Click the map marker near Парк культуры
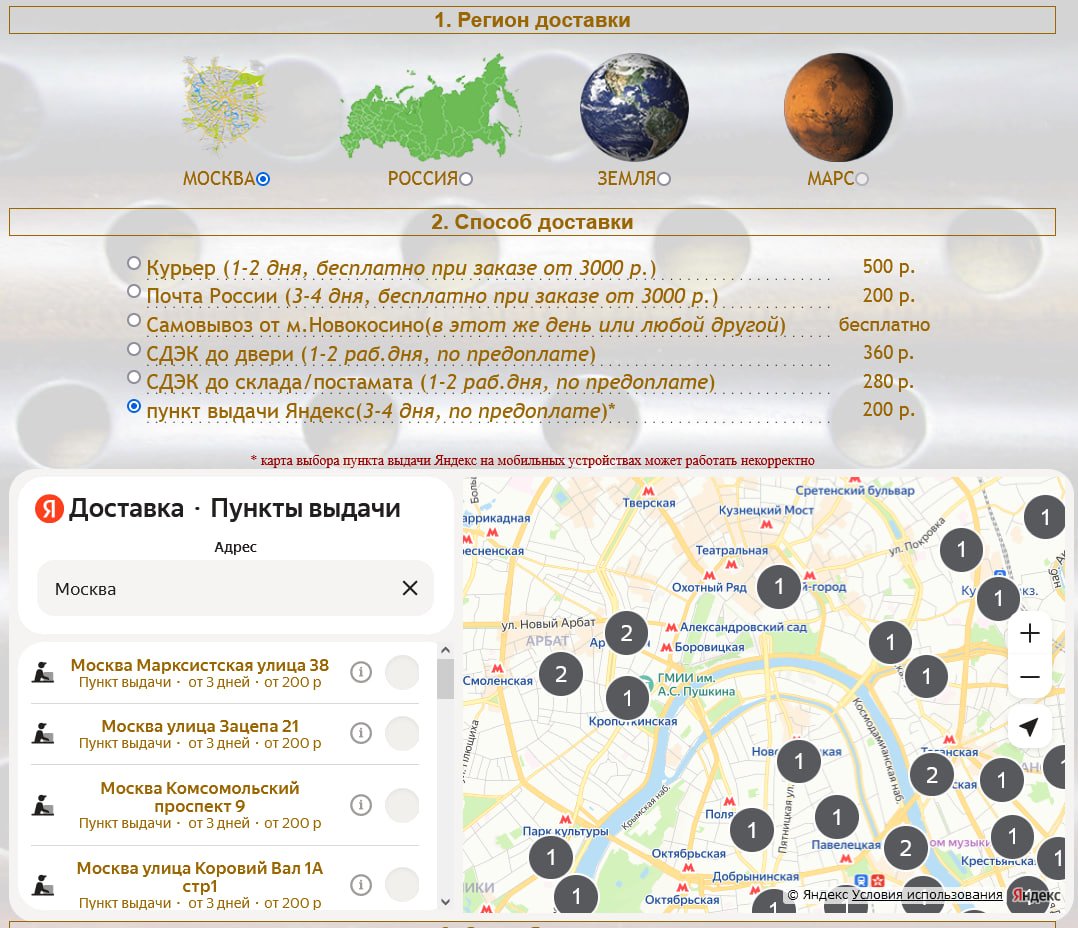 (x=551, y=857)
